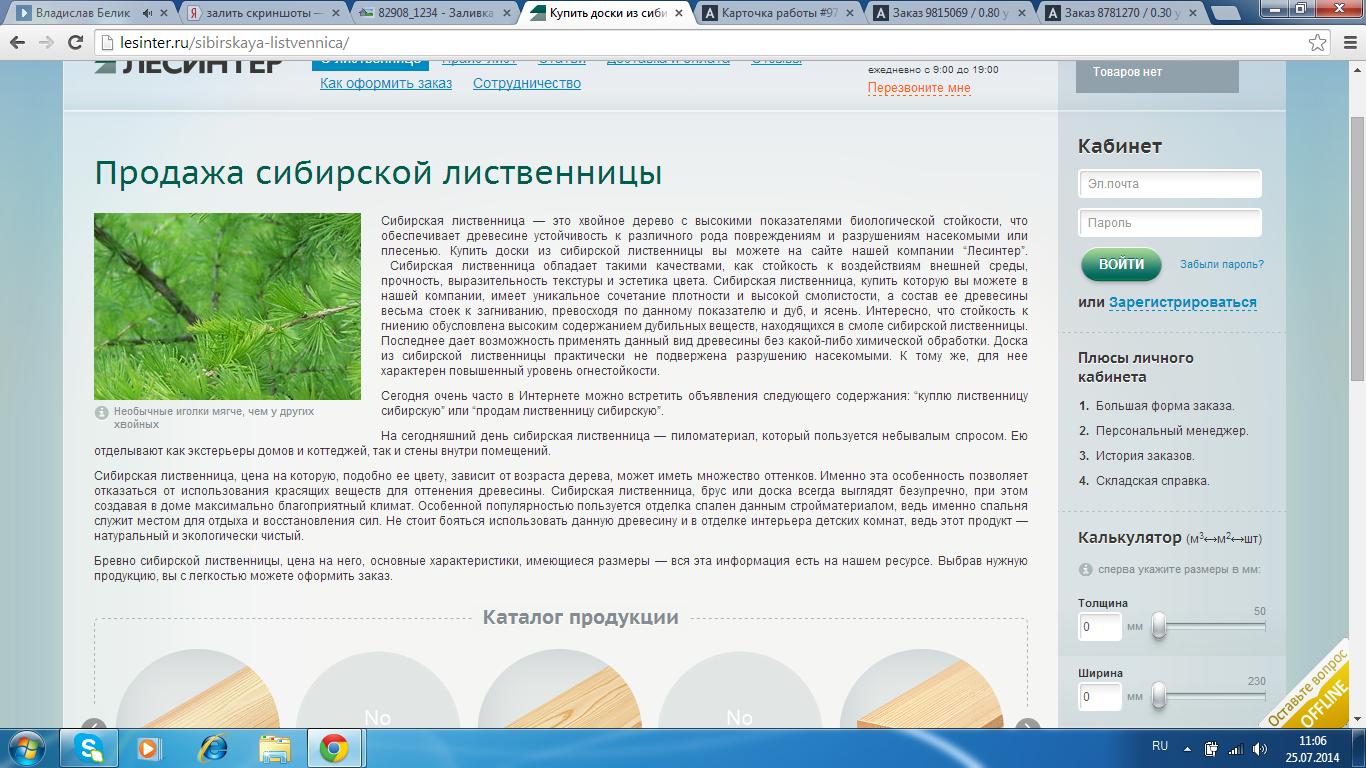Open the network signal tray icon
This screenshot has height=768, width=1366.
point(1235,748)
